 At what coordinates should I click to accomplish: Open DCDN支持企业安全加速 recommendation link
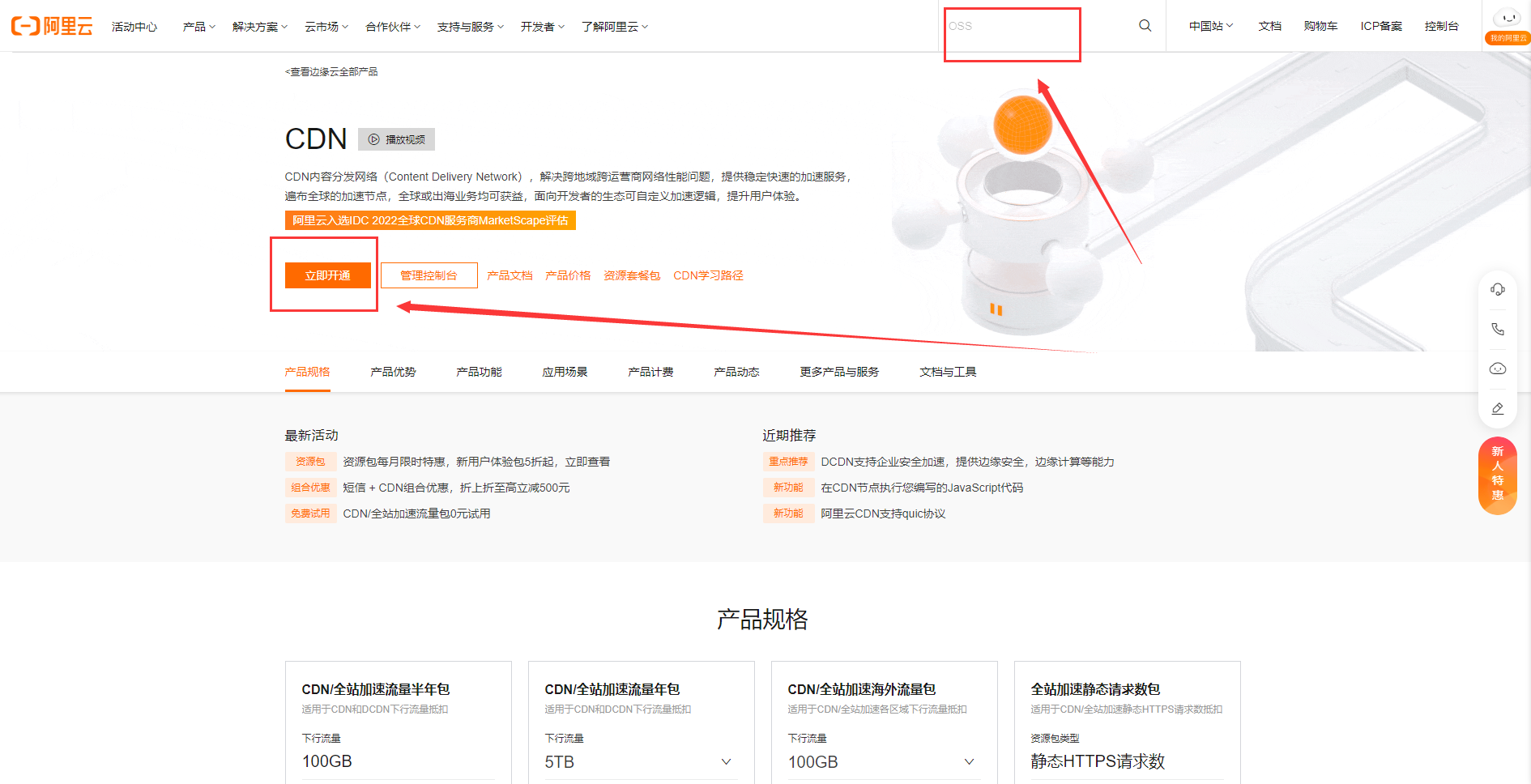point(967,462)
